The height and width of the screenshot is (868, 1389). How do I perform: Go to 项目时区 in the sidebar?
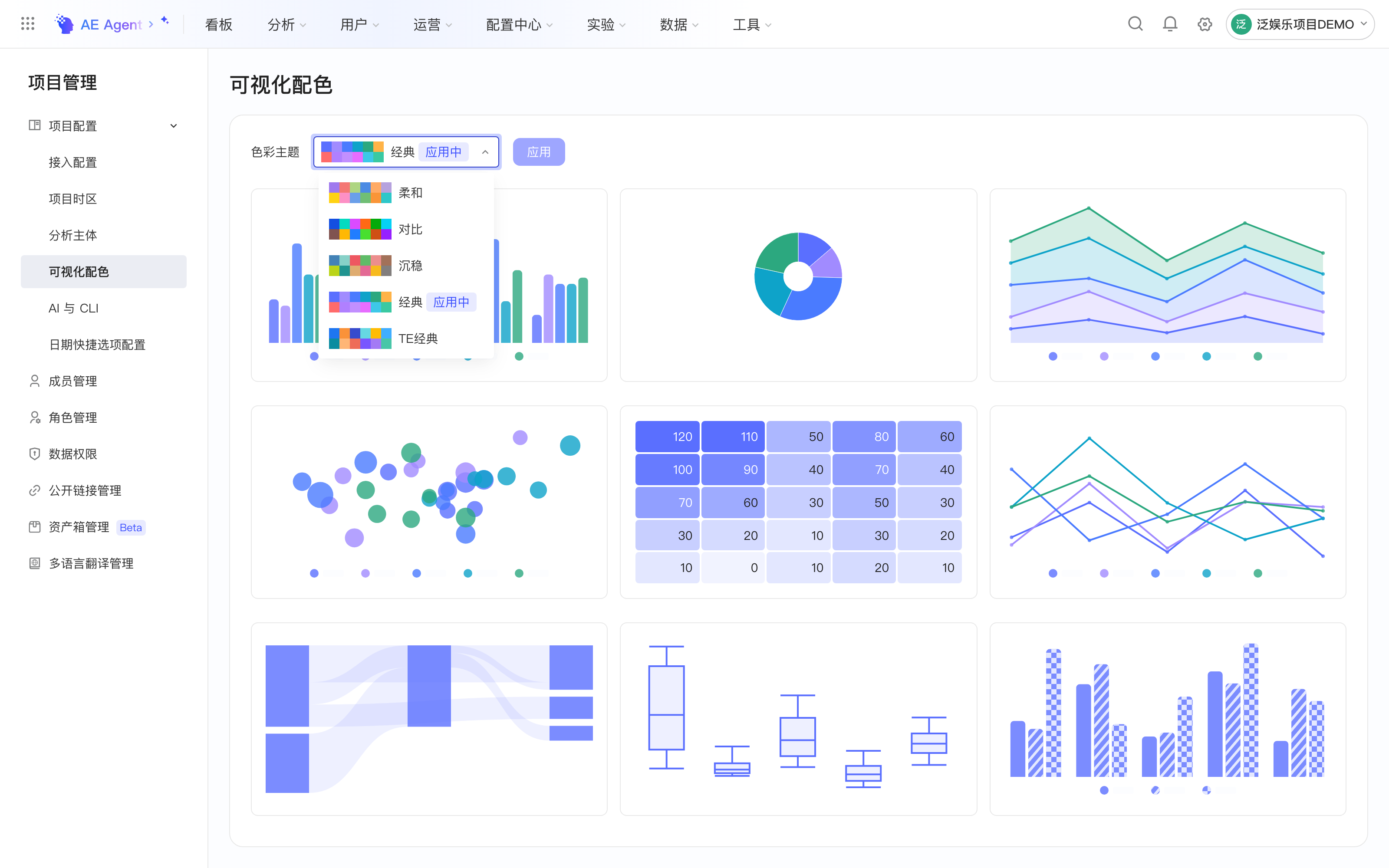[x=73, y=199]
